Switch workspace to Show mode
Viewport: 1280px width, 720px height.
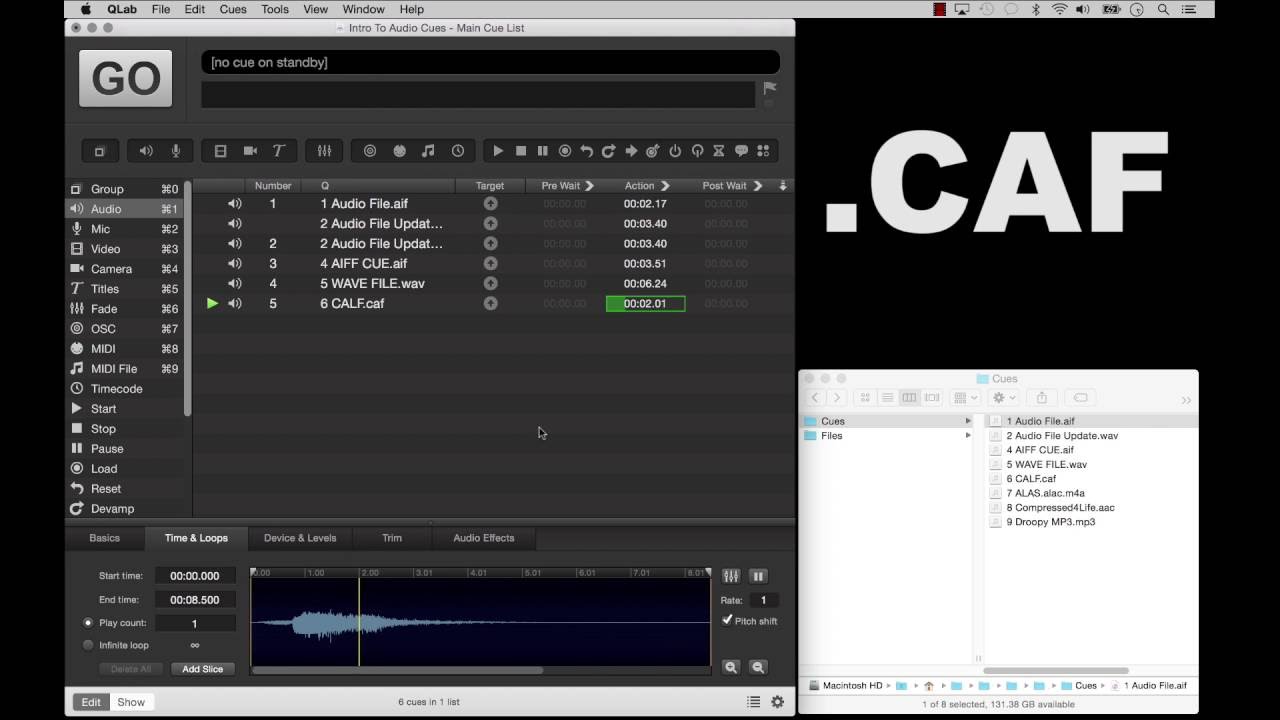click(131, 702)
